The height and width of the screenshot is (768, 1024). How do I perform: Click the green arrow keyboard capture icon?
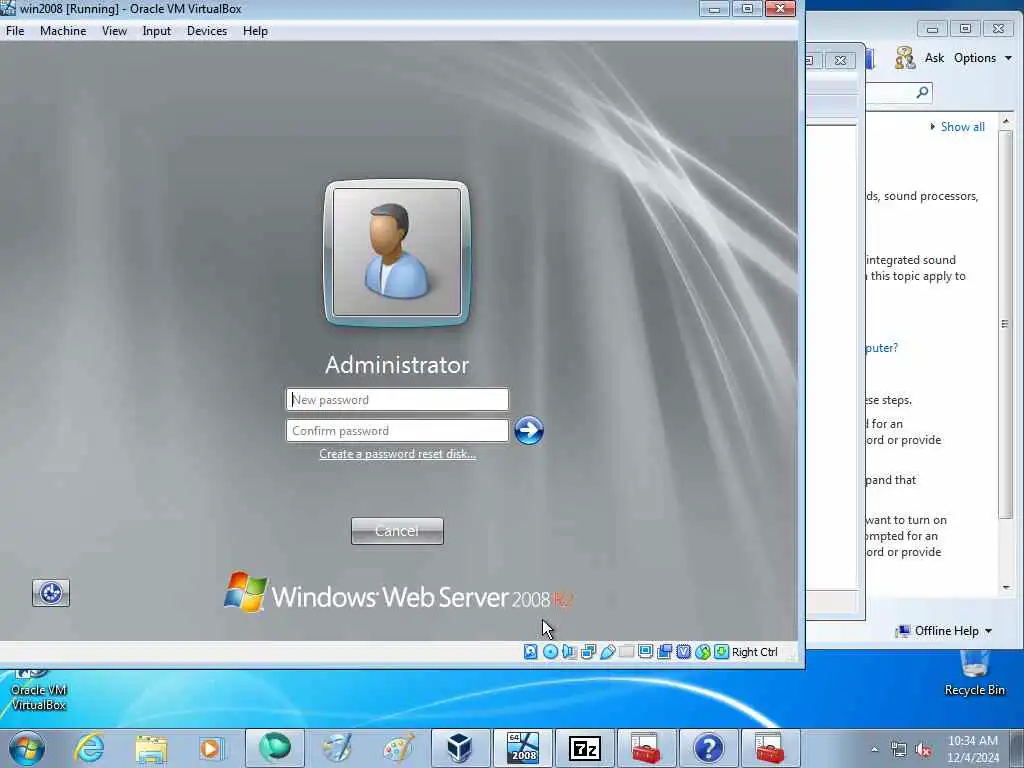[722, 651]
